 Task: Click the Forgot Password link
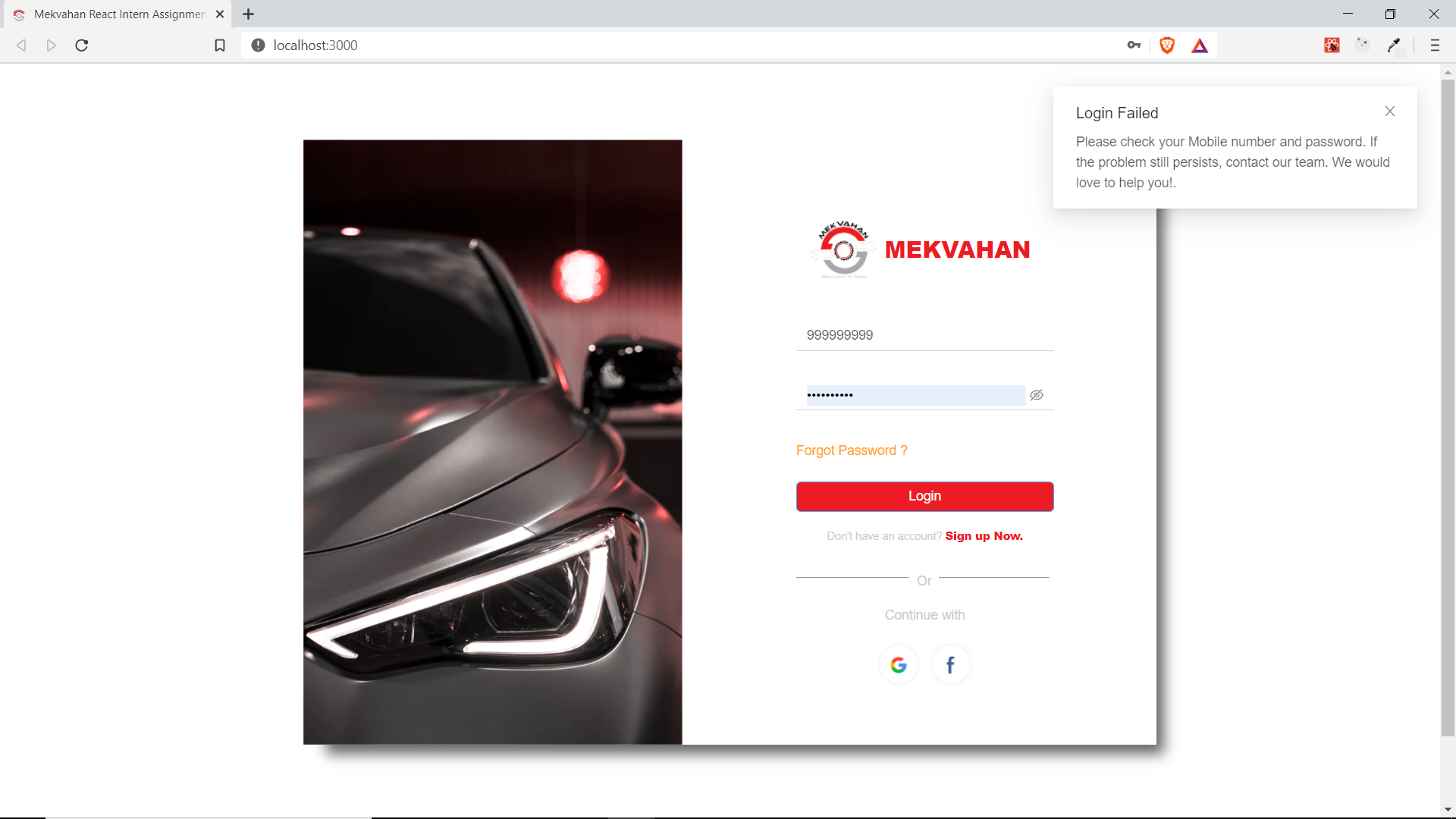point(851,450)
